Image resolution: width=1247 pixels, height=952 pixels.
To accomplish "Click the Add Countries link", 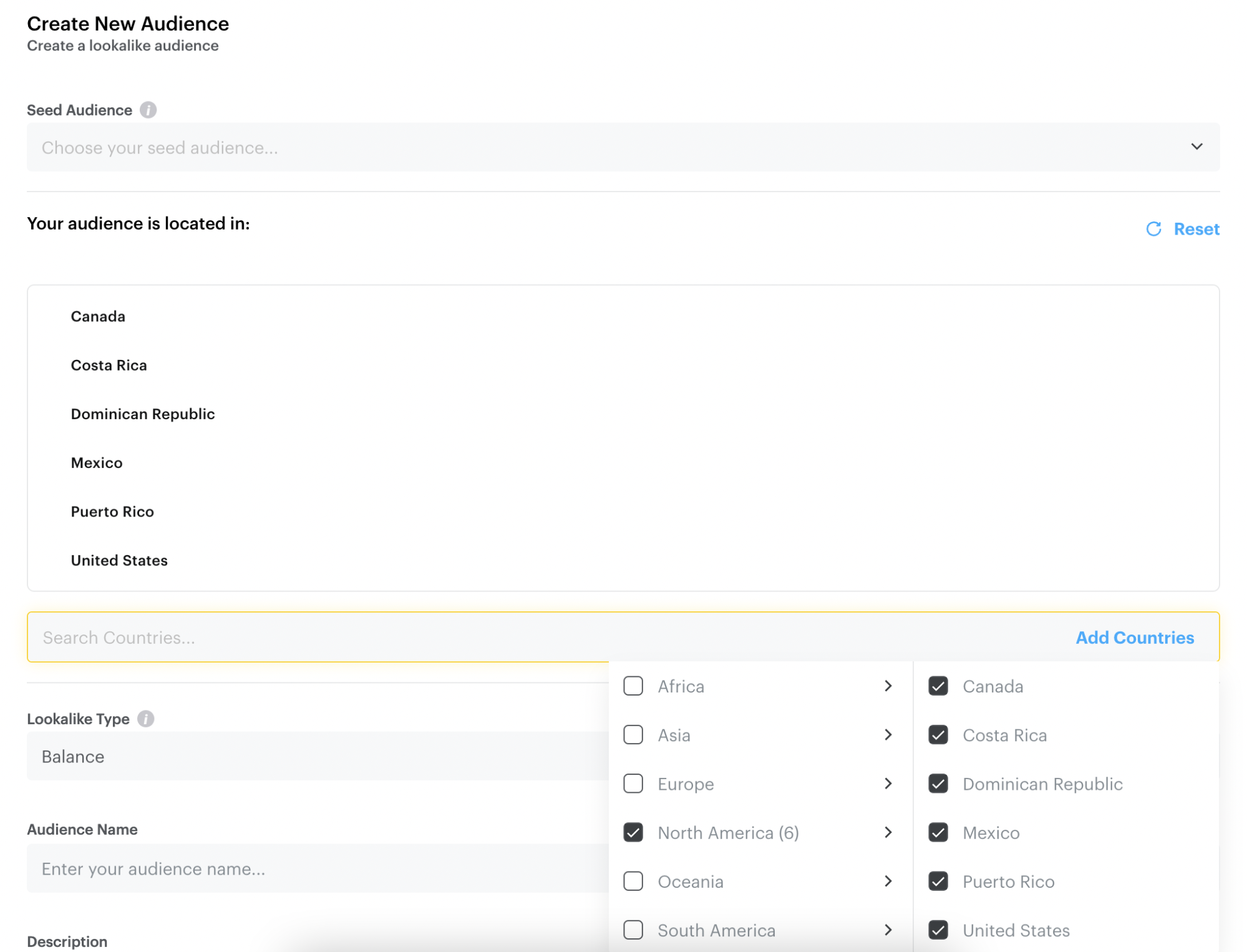I will point(1134,638).
